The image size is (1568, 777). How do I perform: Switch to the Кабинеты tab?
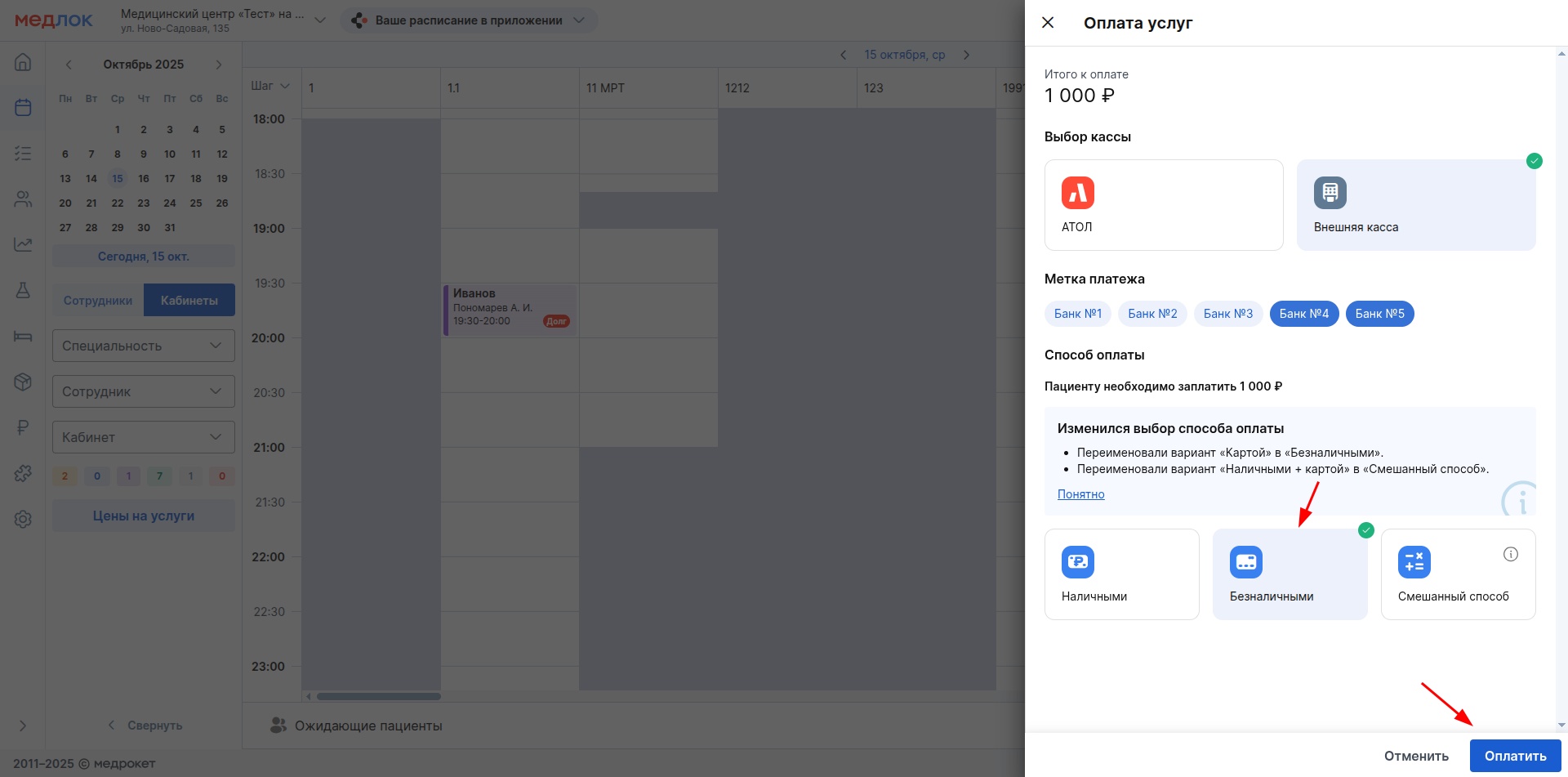click(189, 301)
